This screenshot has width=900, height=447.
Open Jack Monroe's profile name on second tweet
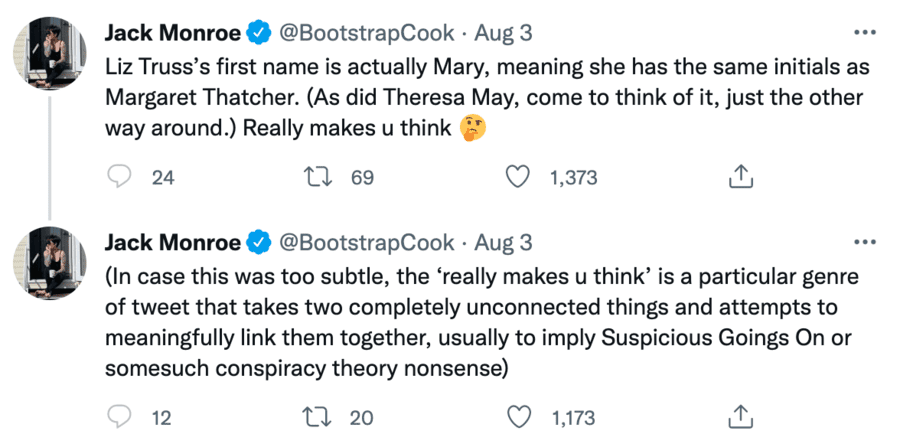click(x=172, y=243)
